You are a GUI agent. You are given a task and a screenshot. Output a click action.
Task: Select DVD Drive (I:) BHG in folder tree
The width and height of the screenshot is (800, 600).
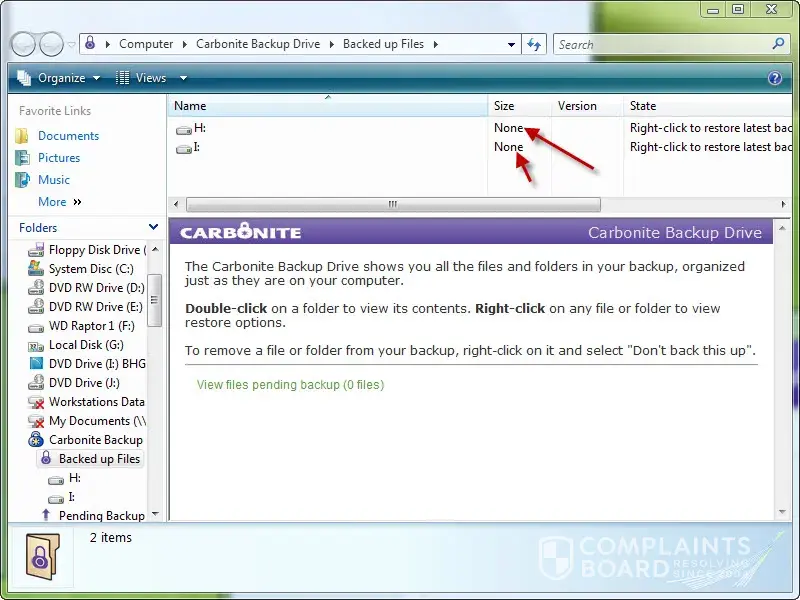click(87, 364)
